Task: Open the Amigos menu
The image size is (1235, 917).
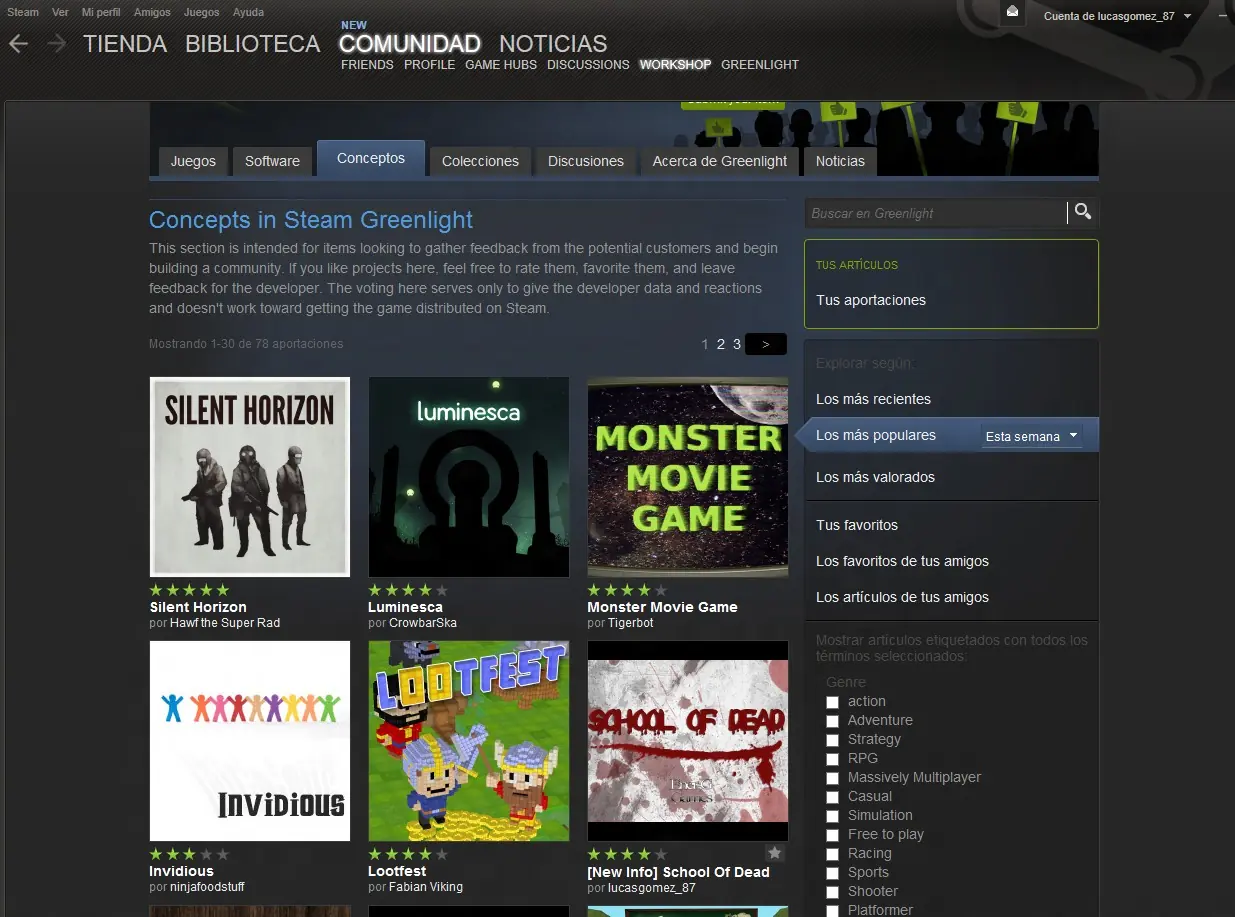Action: [x=152, y=12]
